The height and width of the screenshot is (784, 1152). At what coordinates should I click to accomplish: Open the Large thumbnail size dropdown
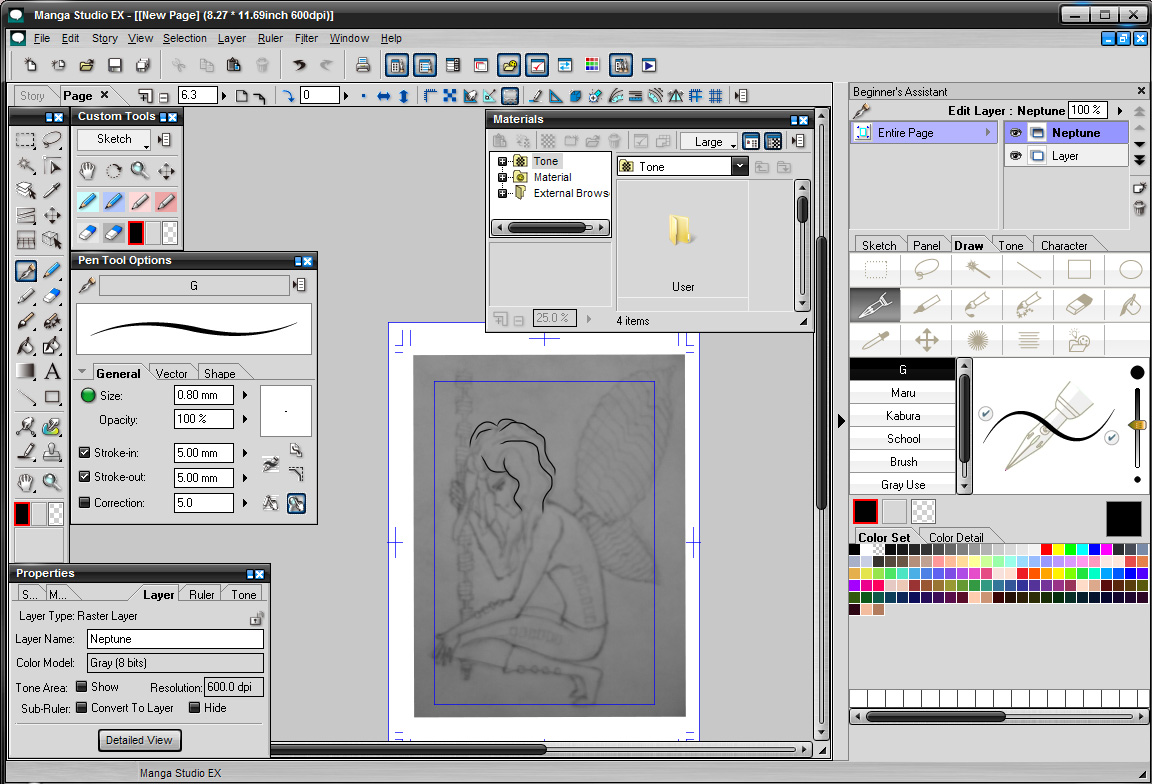tap(709, 142)
